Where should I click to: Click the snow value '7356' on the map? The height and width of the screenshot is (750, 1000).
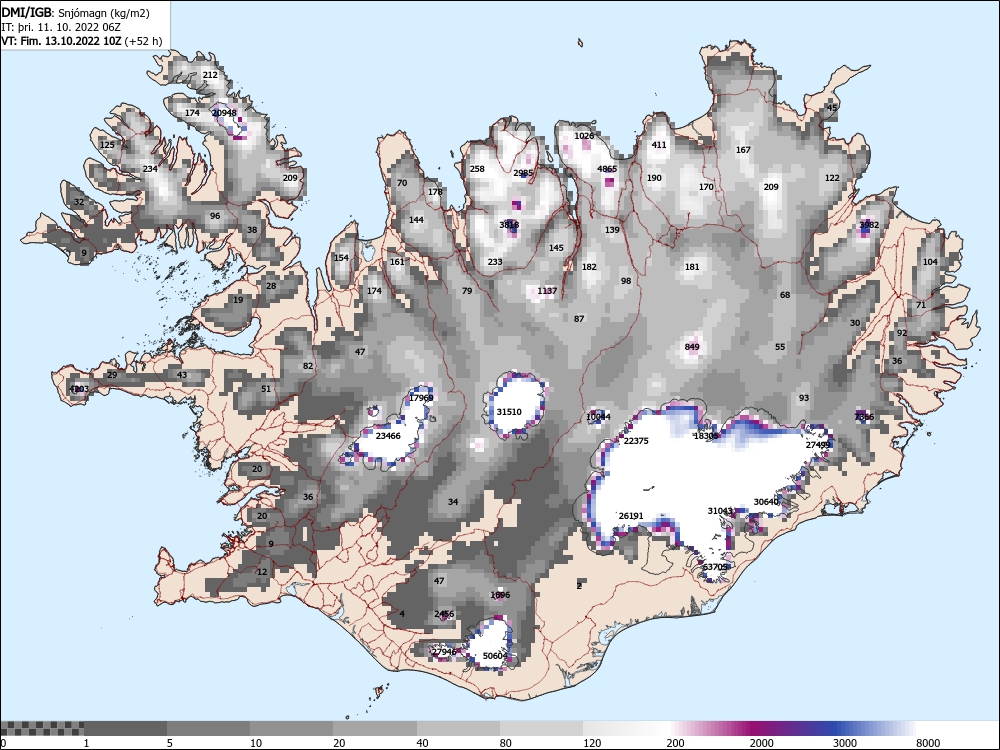point(864,417)
